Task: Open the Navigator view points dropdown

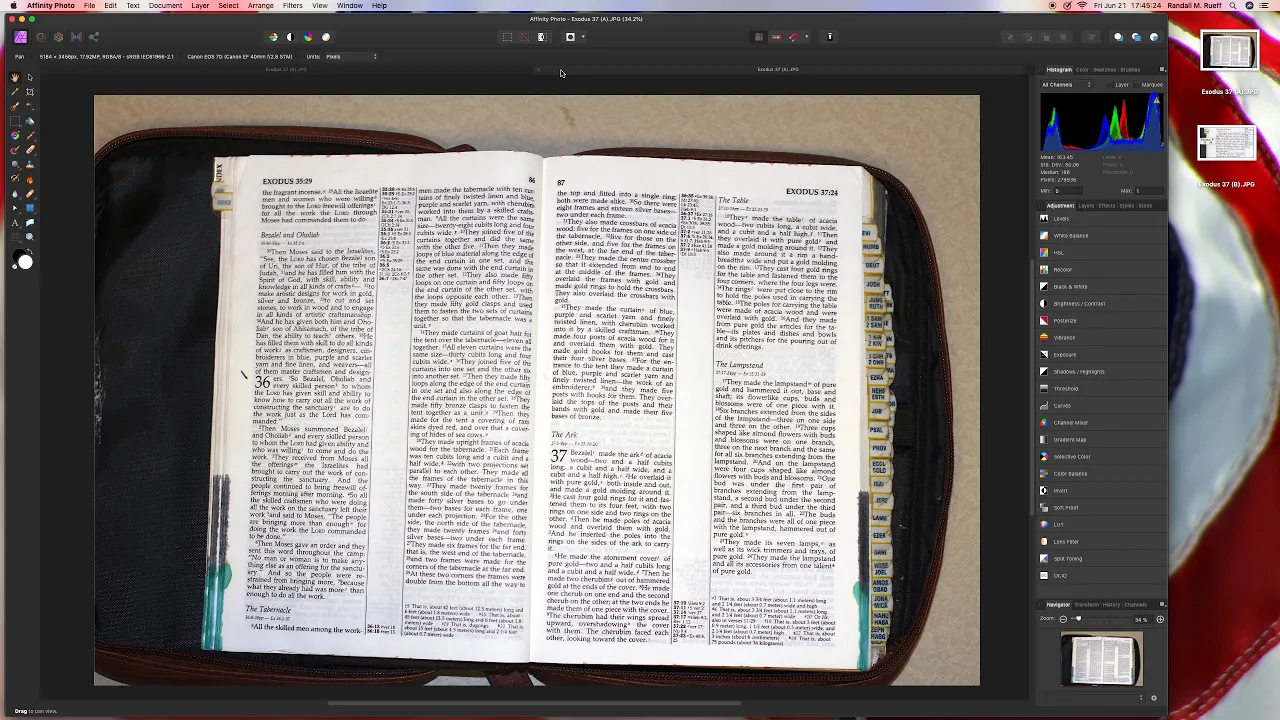Action: point(1091,698)
